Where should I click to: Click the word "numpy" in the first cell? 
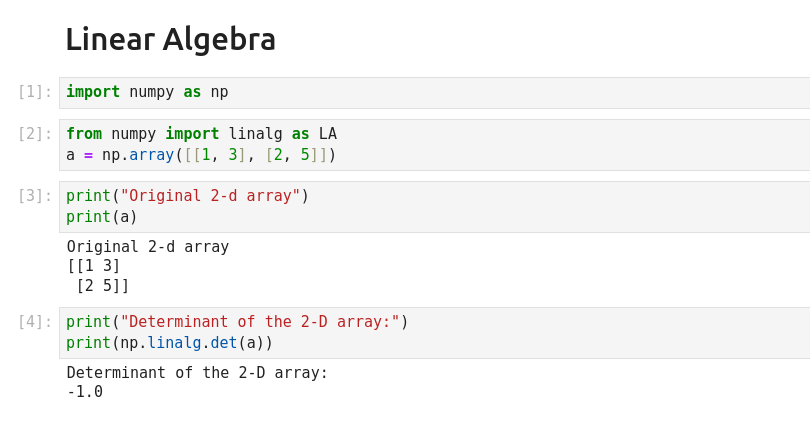click(151, 92)
